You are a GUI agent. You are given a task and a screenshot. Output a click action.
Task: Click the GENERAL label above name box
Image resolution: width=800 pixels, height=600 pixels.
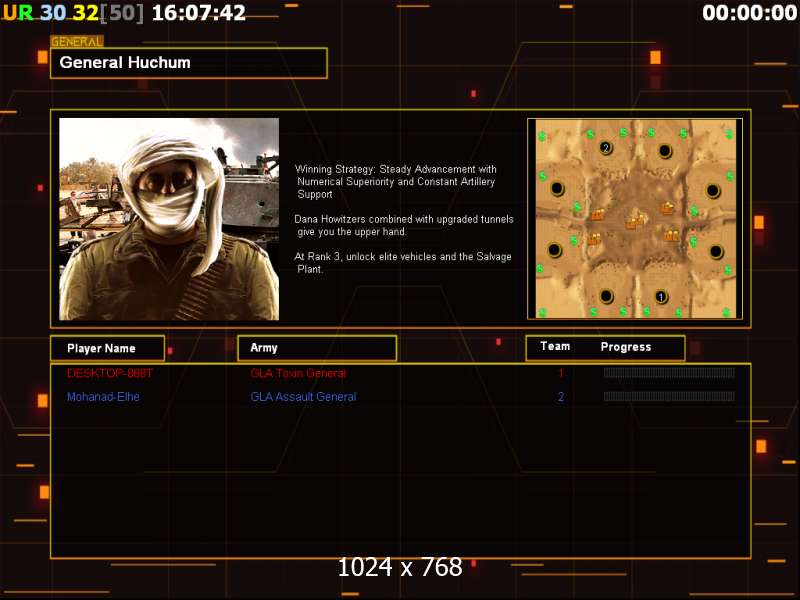tap(77, 41)
